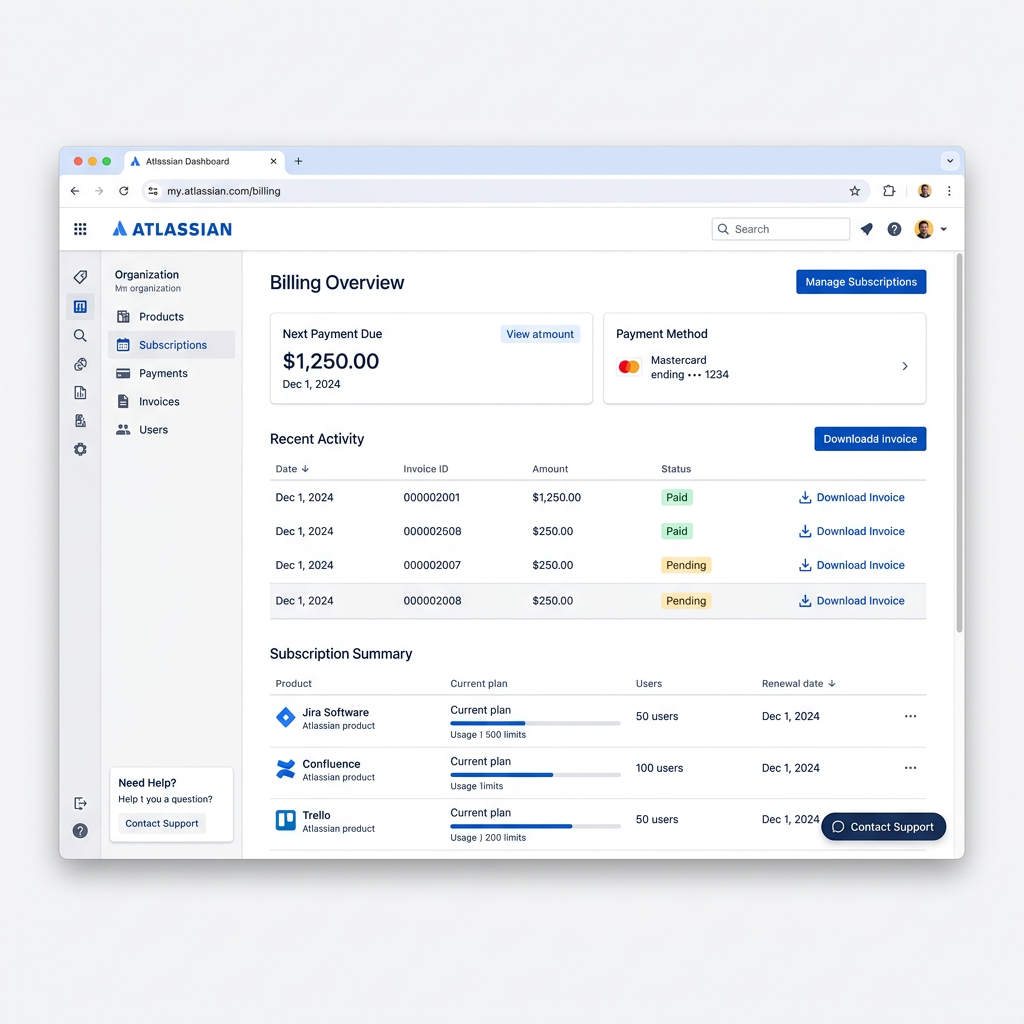This screenshot has width=1024, height=1024.
Task: Click the link icon in left rail
Action: point(80,364)
